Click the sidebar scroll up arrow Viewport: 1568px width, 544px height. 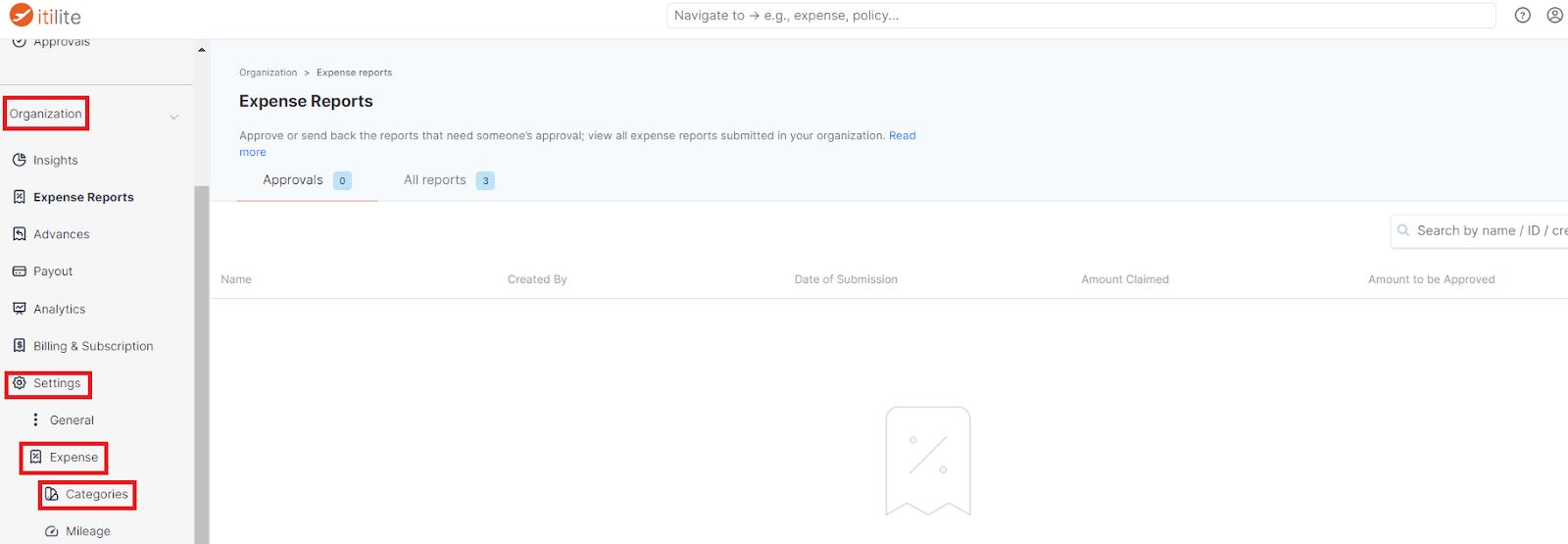coord(201,50)
